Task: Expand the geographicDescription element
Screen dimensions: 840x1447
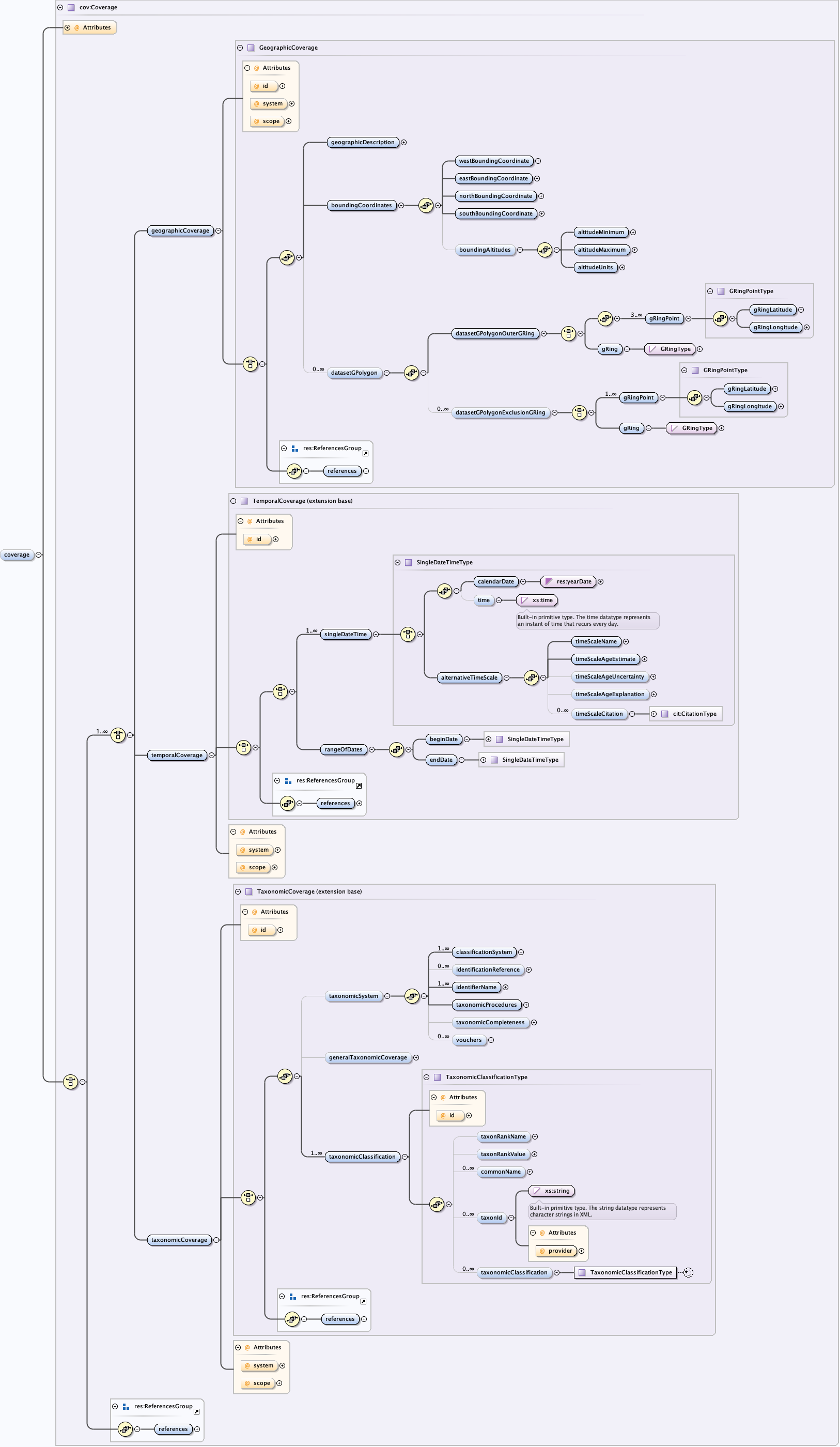Action: coord(403,143)
